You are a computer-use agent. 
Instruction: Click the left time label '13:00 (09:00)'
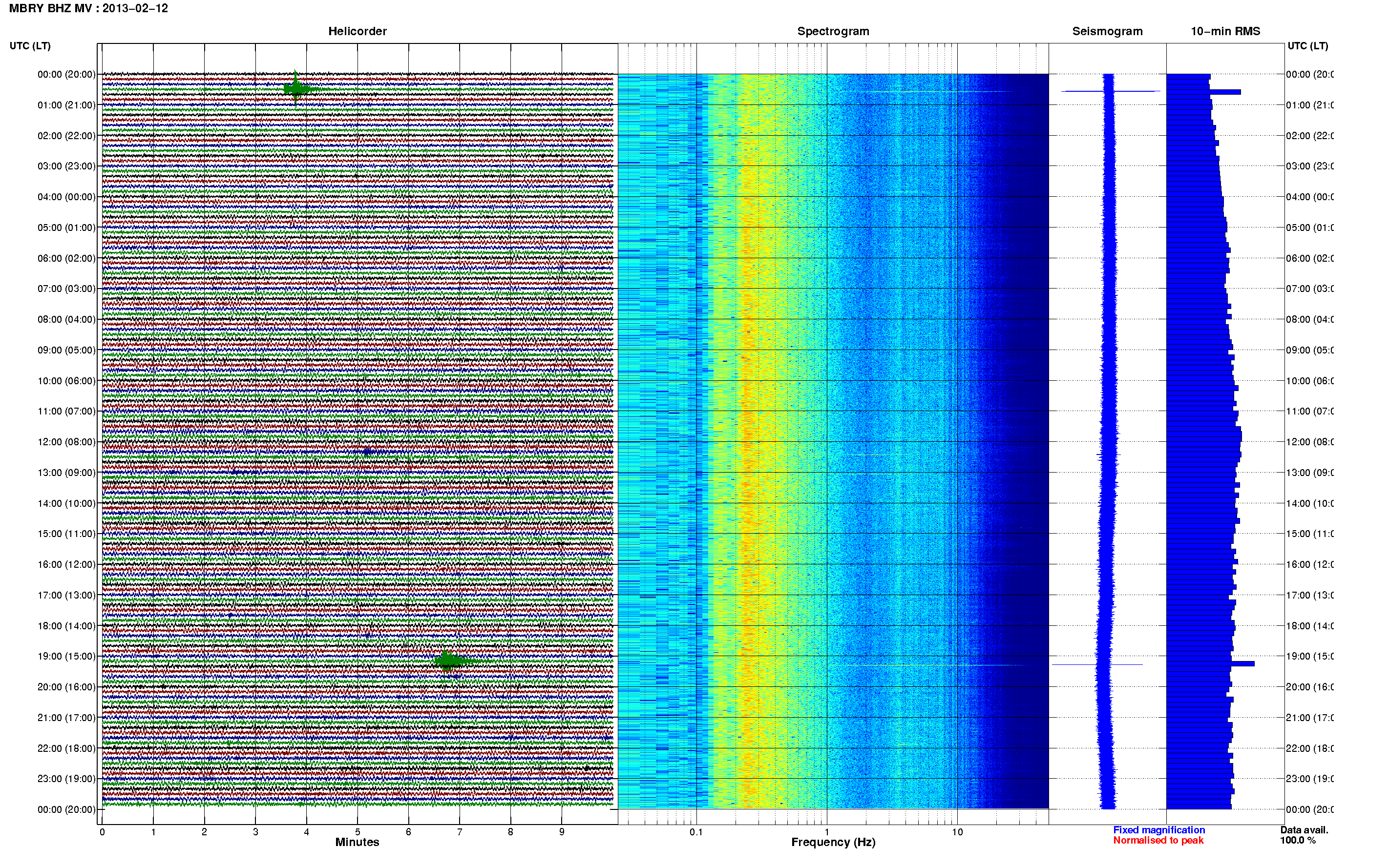(66, 473)
